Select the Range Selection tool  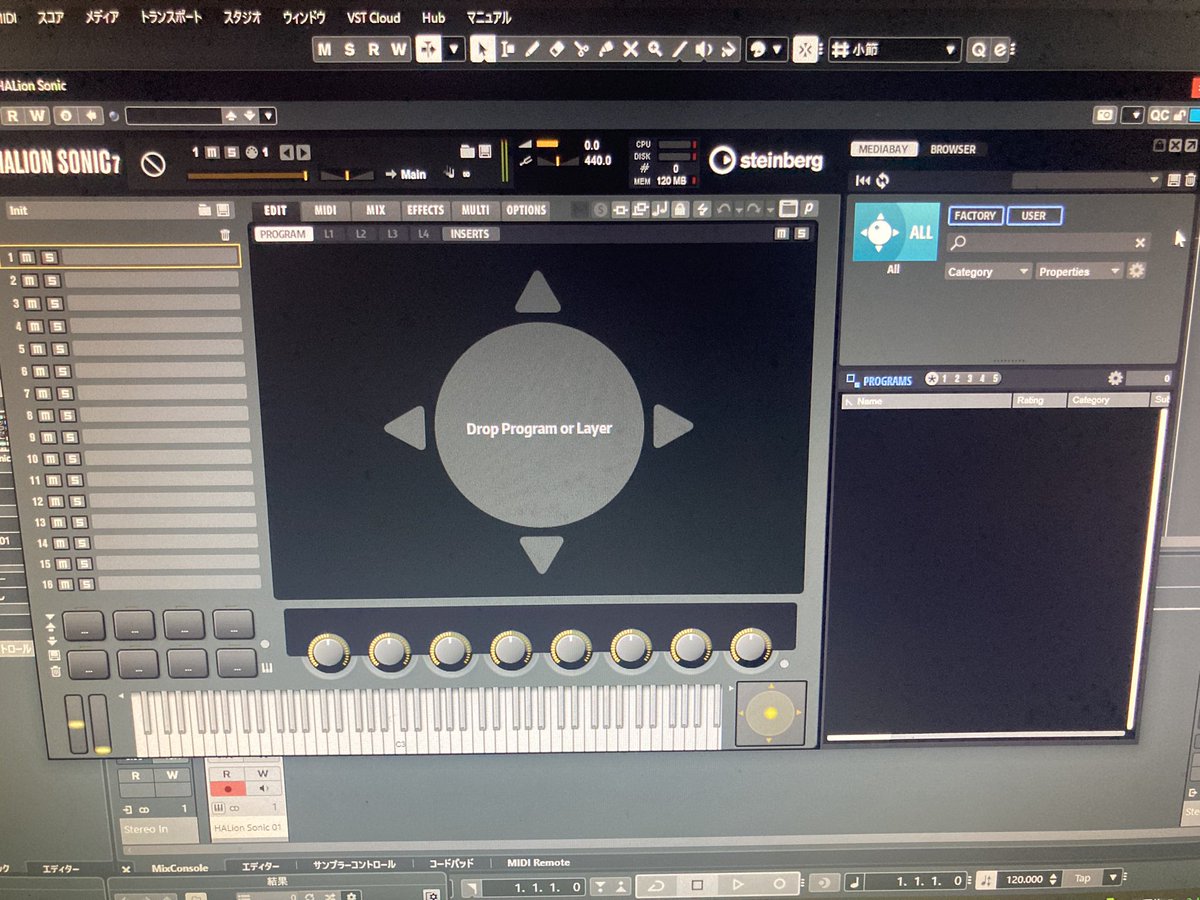coord(507,49)
